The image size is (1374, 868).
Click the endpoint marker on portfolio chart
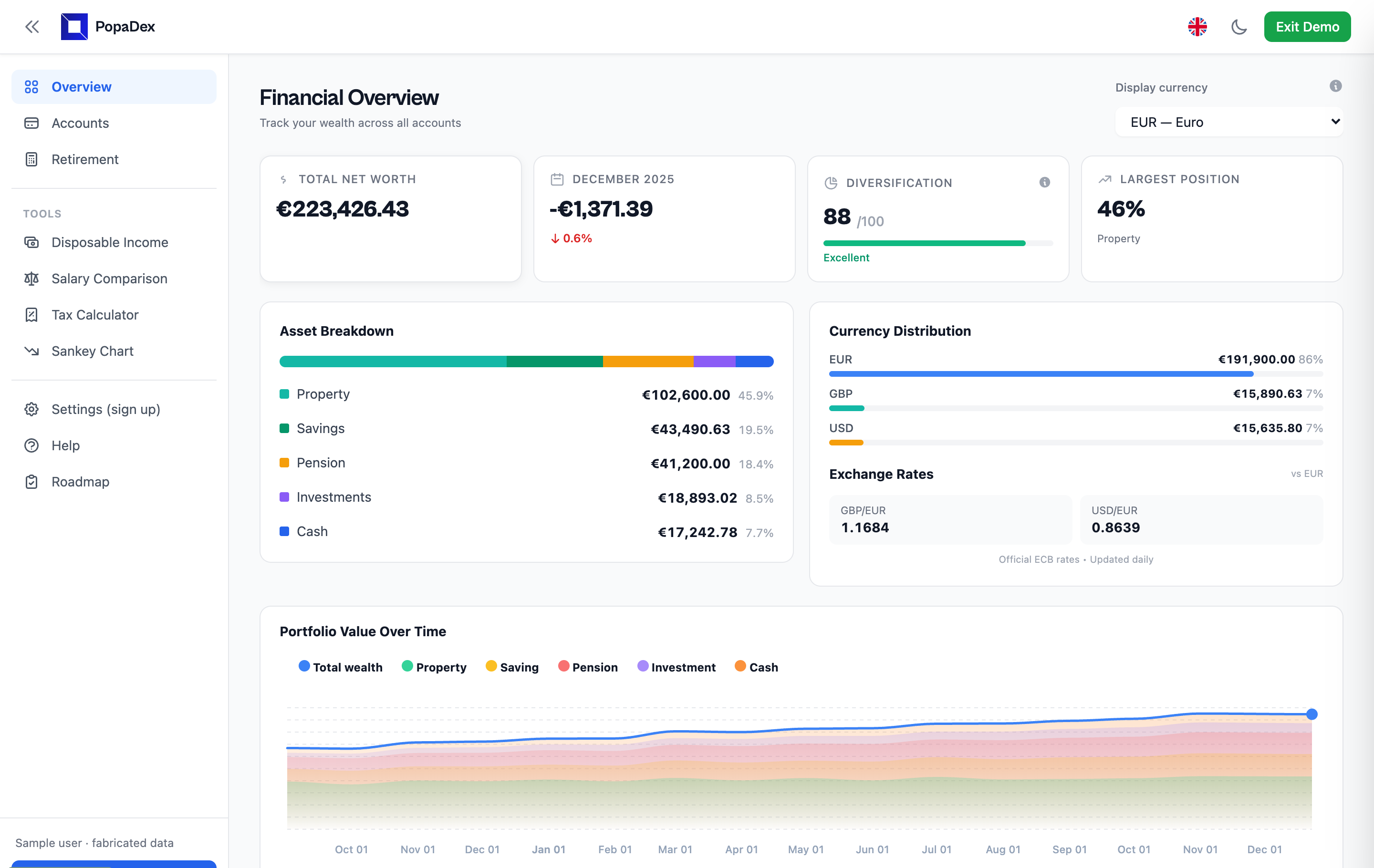[x=1311, y=714]
